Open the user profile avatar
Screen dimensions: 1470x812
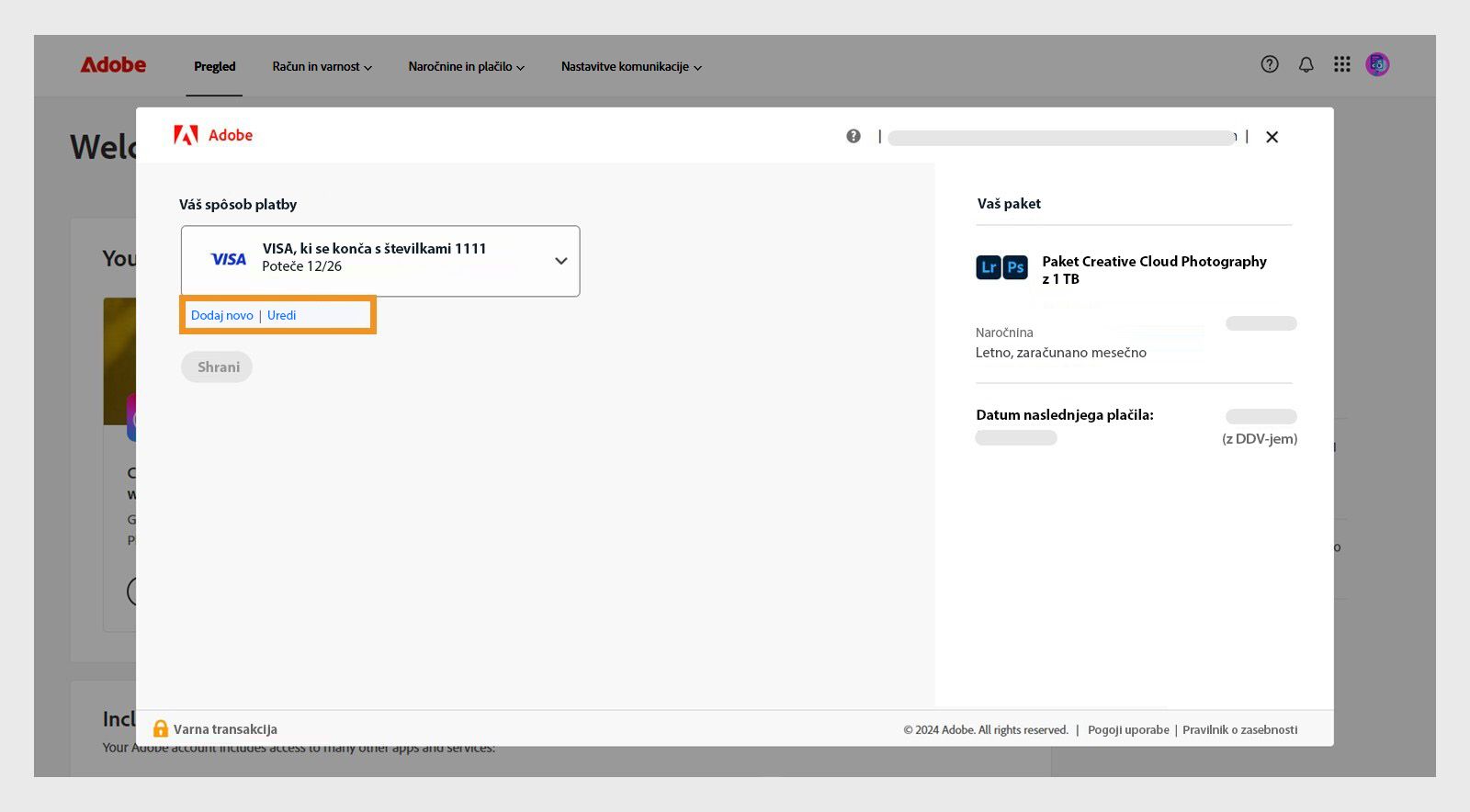coord(1377,64)
